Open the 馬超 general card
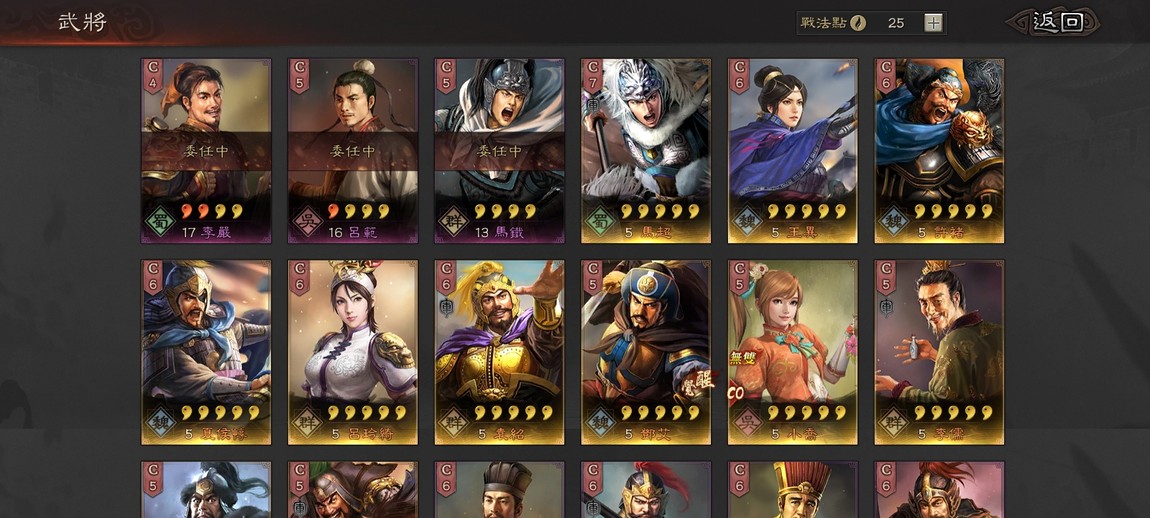 coord(646,150)
